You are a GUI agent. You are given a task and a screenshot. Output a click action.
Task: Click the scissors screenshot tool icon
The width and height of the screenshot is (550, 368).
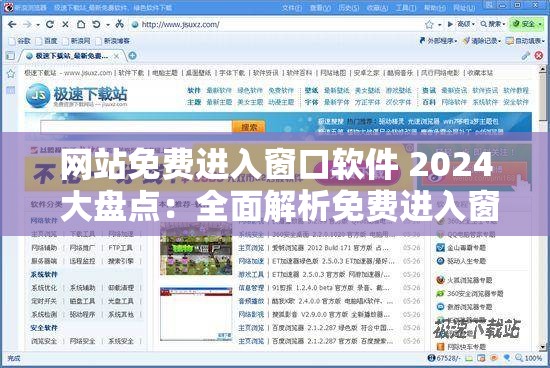120,24
